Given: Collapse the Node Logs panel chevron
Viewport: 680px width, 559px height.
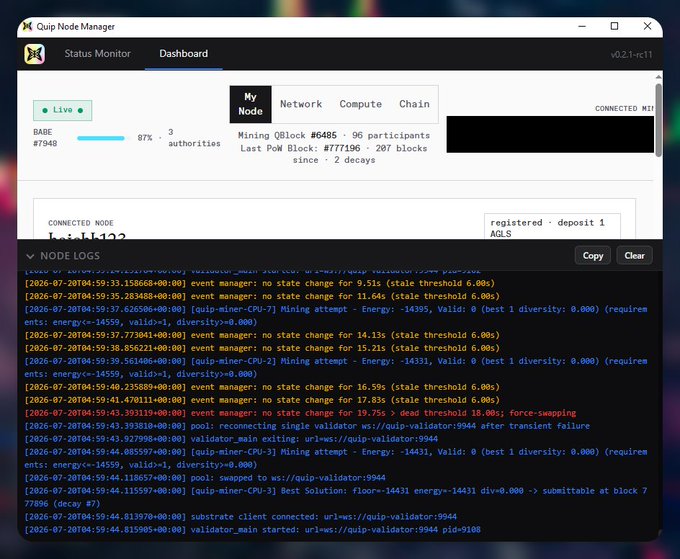Looking at the screenshot, I should pyautogui.click(x=30, y=256).
